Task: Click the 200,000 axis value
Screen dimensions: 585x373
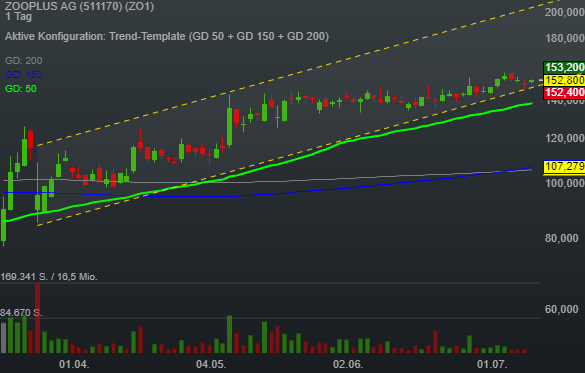Action: (564, 12)
